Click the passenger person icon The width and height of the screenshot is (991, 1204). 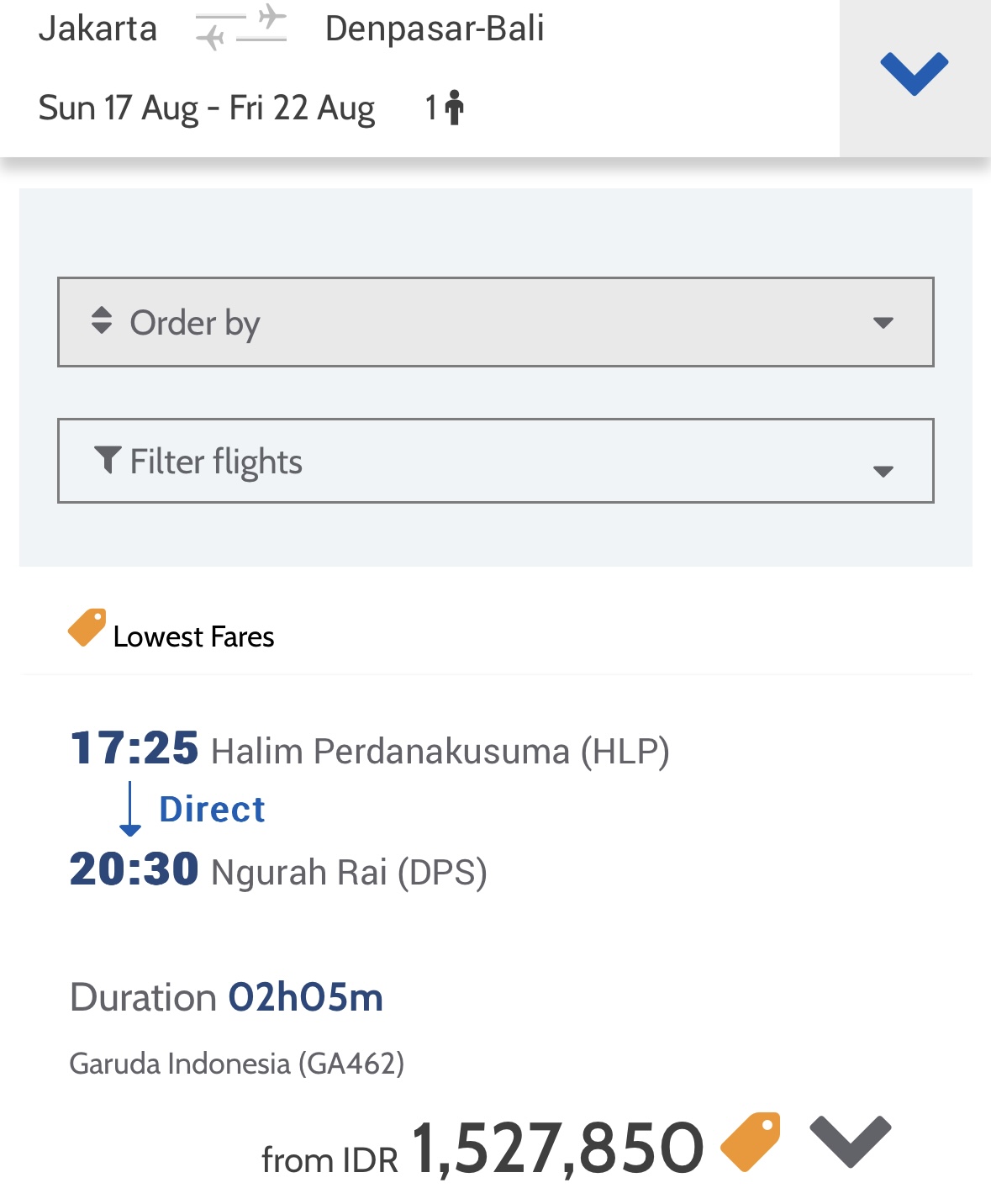(x=454, y=108)
